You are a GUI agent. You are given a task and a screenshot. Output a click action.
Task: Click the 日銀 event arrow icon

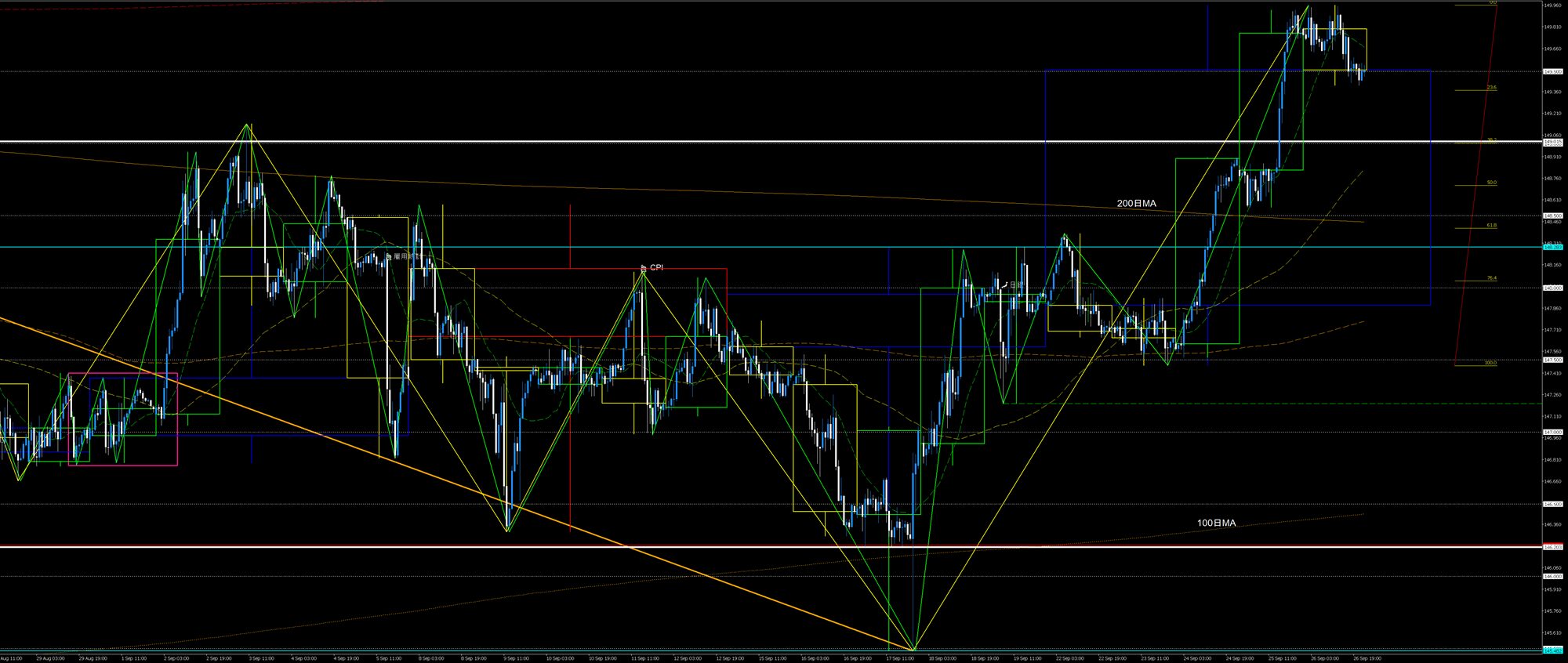pyautogui.click(x=1005, y=284)
